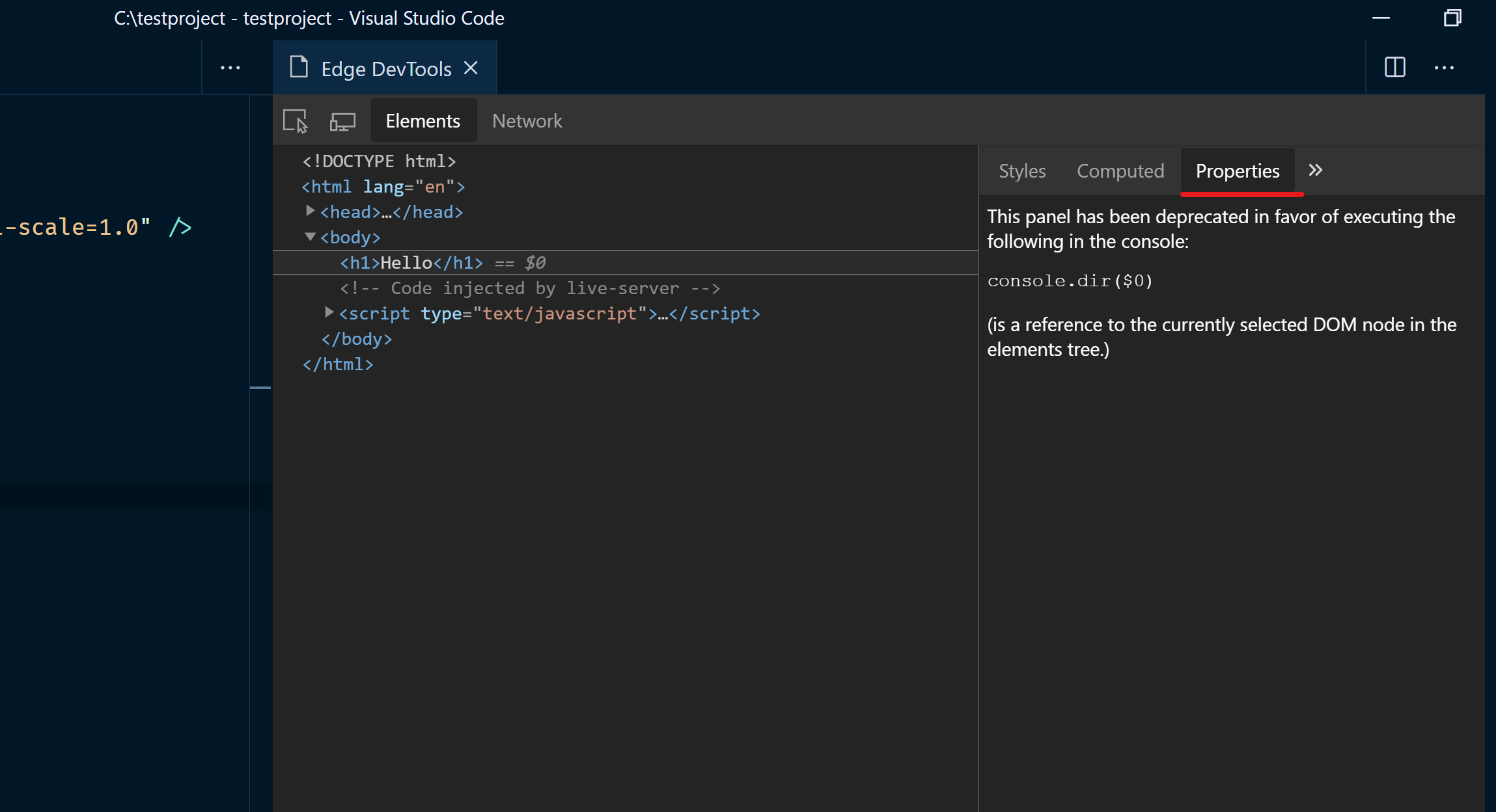
Task: Show more sidebar tabs with double chevron
Action: coord(1315,170)
